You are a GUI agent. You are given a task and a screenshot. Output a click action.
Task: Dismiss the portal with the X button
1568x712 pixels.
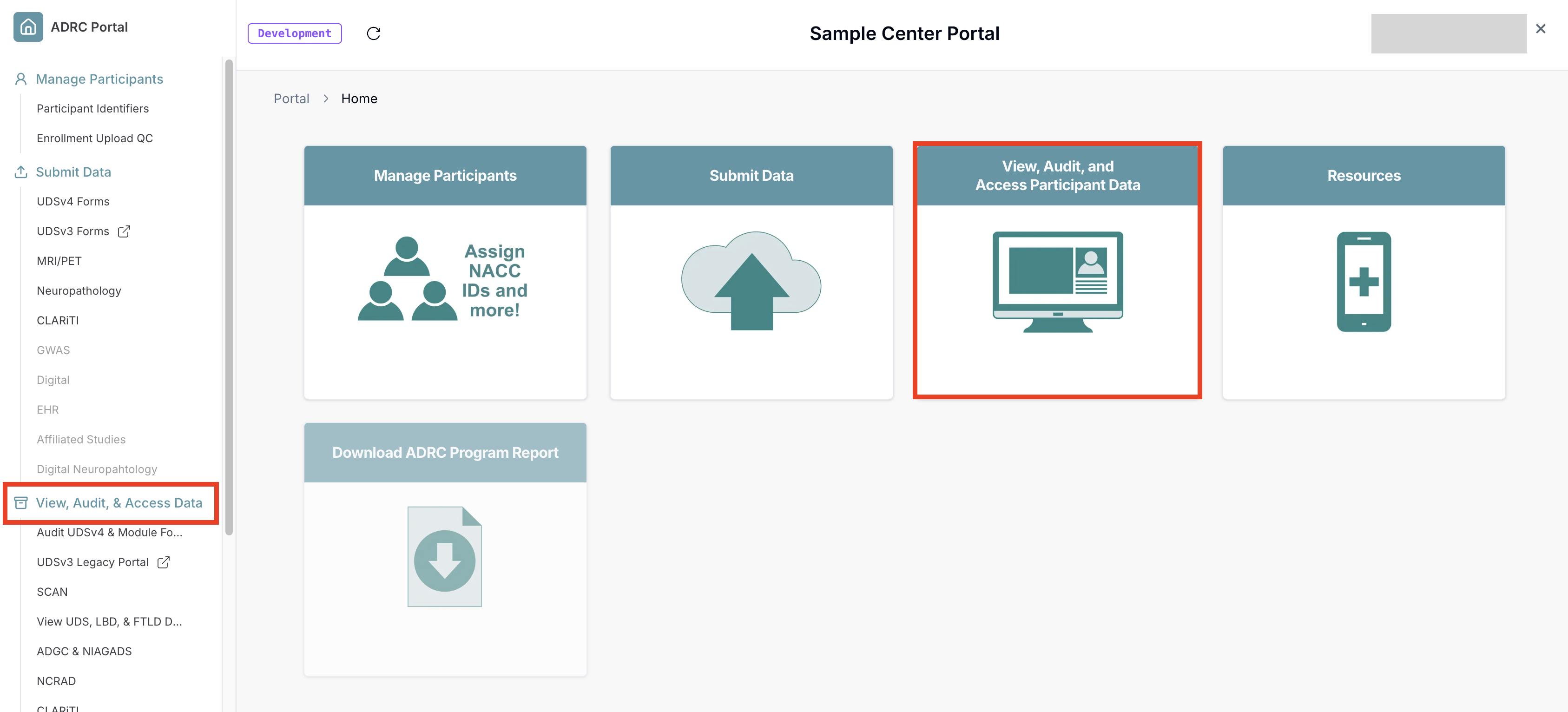(x=1541, y=28)
